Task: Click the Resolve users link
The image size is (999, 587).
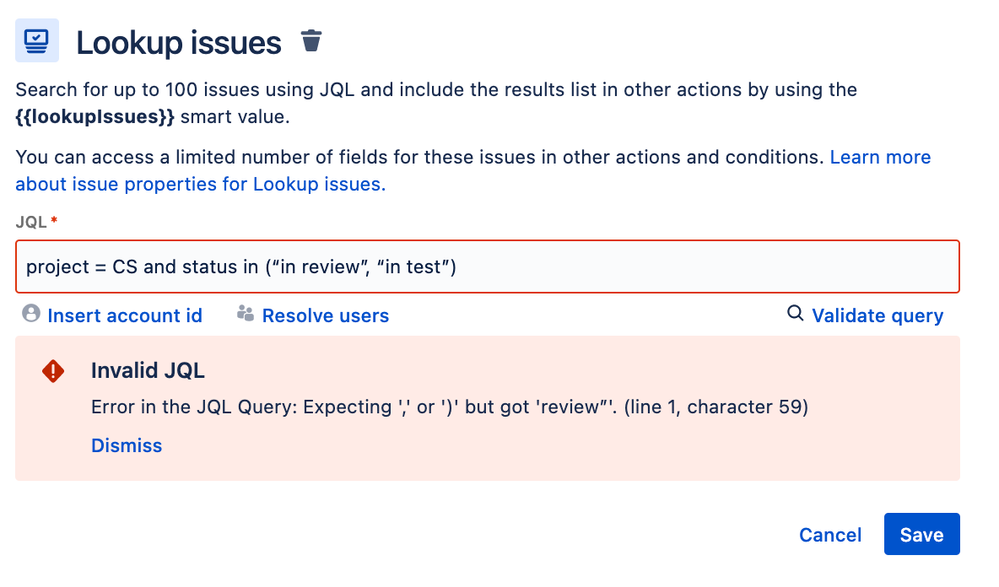Action: (x=326, y=315)
